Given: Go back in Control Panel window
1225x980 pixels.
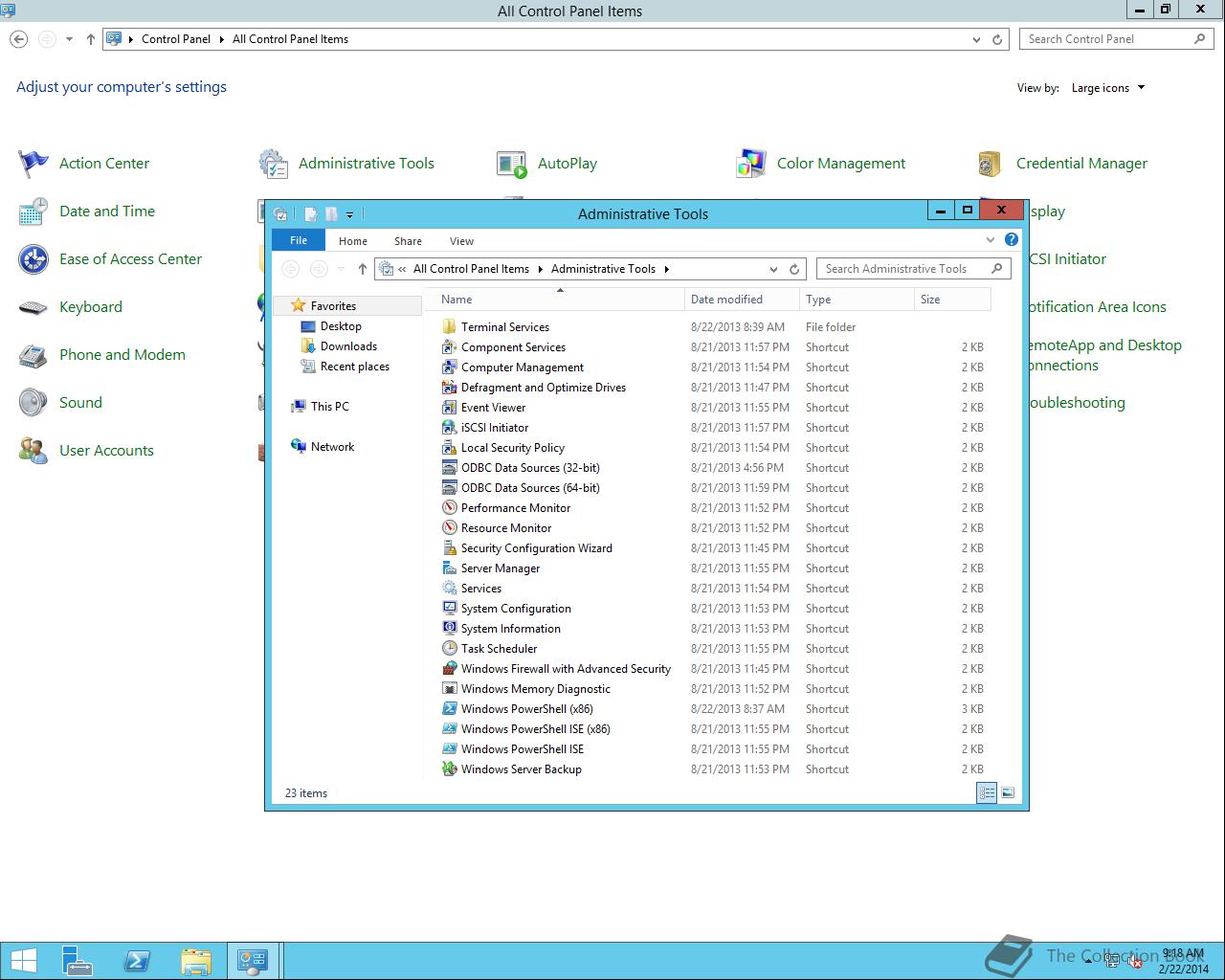Looking at the screenshot, I should (x=19, y=39).
